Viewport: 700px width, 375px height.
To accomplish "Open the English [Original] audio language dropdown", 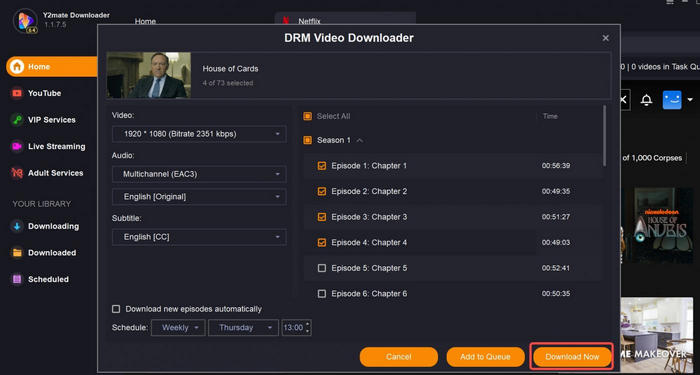I will pos(199,197).
